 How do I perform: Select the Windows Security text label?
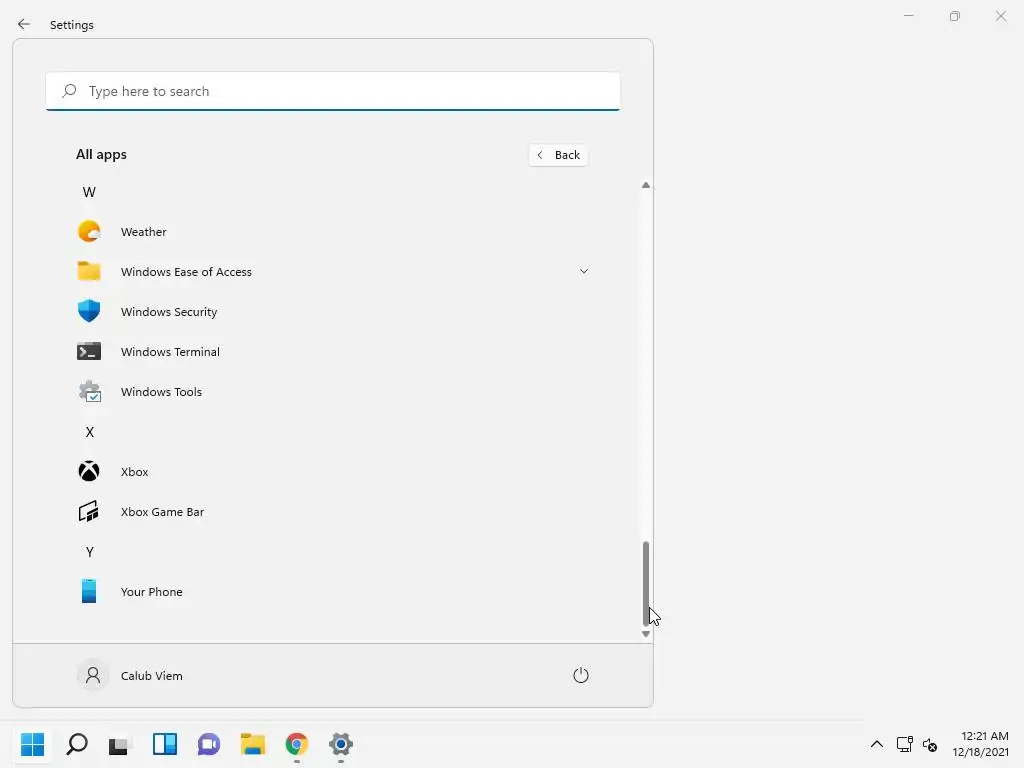(169, 312)
